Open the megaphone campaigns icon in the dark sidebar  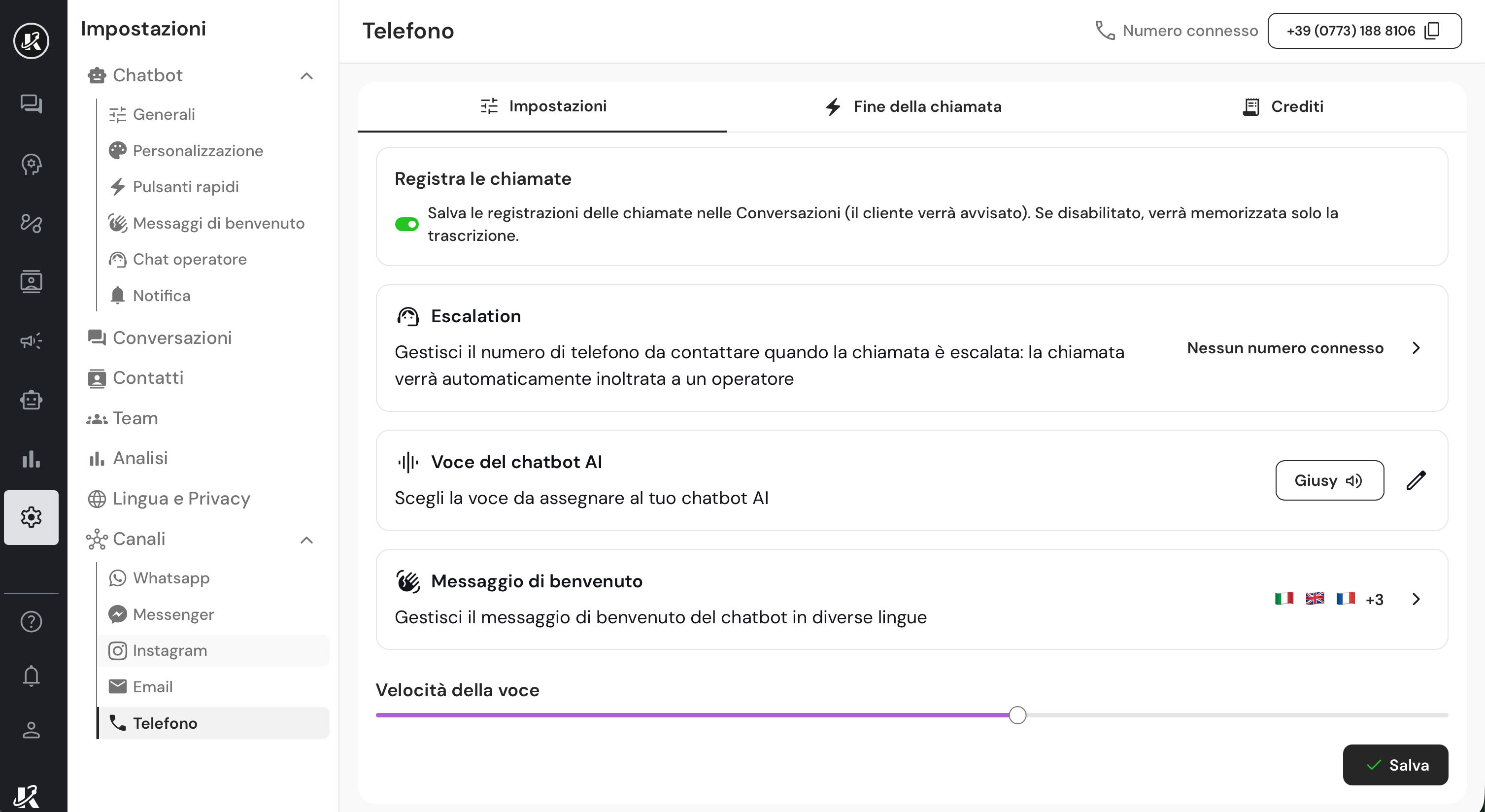(31, 340)
